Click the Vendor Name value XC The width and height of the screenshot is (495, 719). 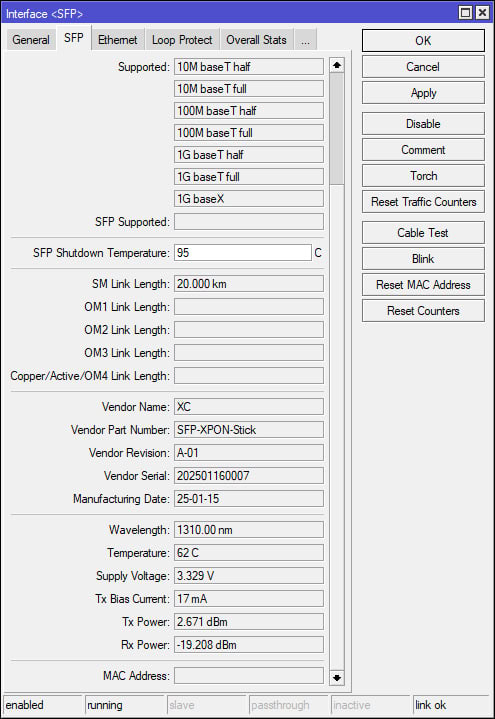tap(249, 407)
